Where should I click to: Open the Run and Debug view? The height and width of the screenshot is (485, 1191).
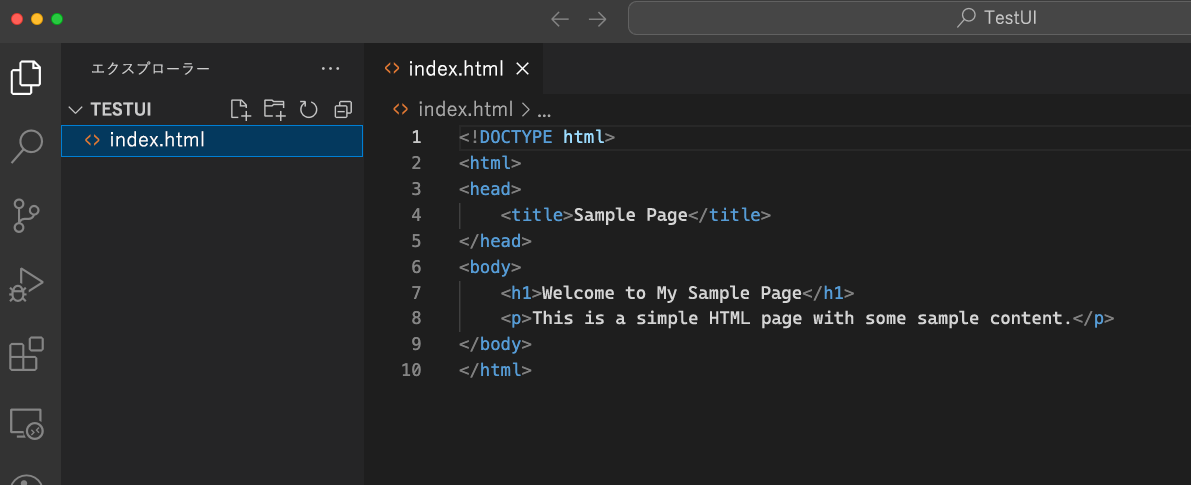click(27, 285)
